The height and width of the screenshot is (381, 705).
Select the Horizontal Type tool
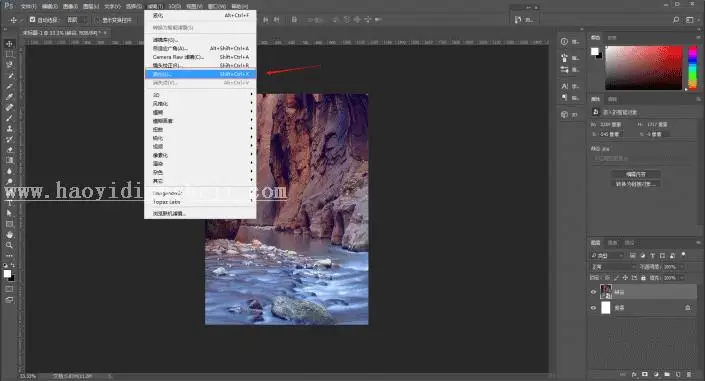point(9,203)
